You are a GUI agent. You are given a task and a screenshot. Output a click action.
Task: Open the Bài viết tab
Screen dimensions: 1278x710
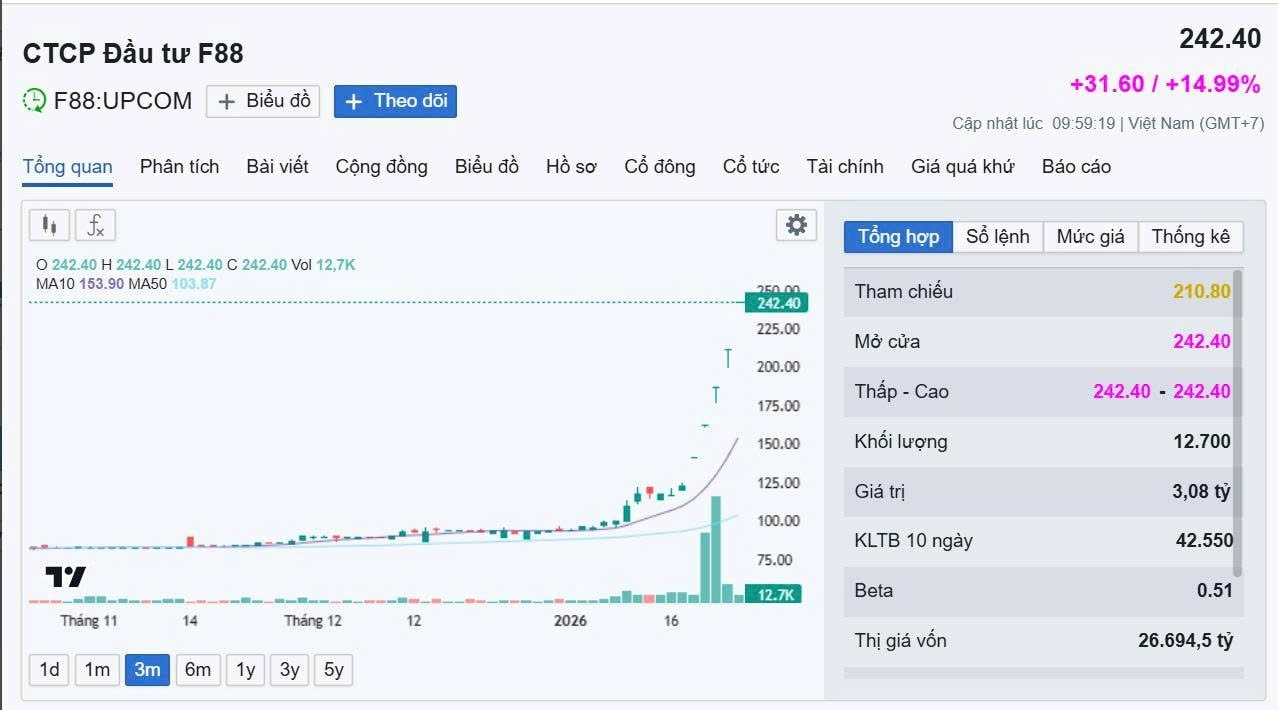pos(277,167)
